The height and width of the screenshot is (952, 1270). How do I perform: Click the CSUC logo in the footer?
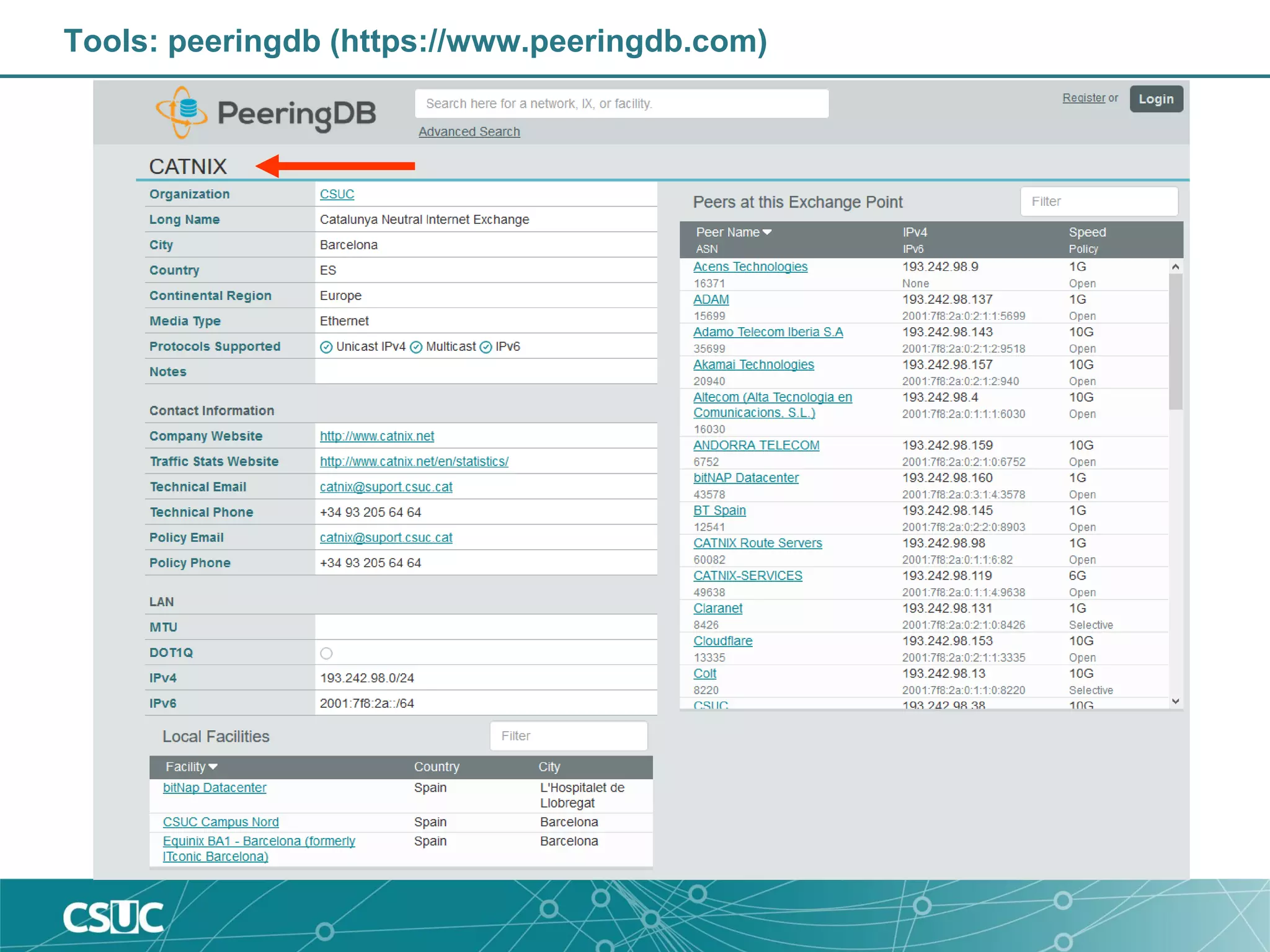point(113,917)
